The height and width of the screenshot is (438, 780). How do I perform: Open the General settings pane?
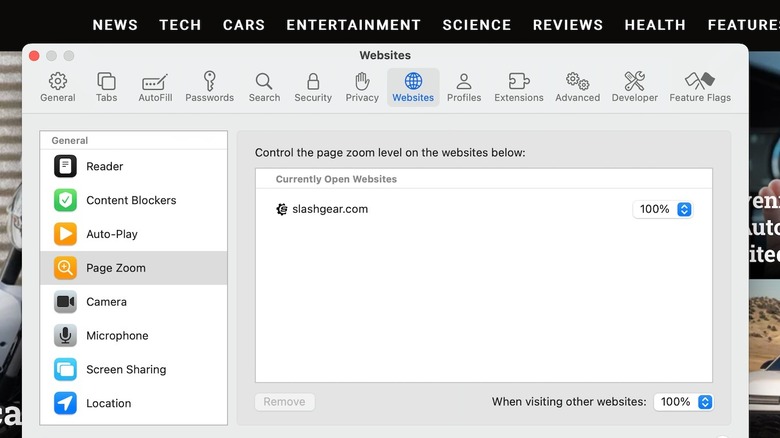point(58,87)
